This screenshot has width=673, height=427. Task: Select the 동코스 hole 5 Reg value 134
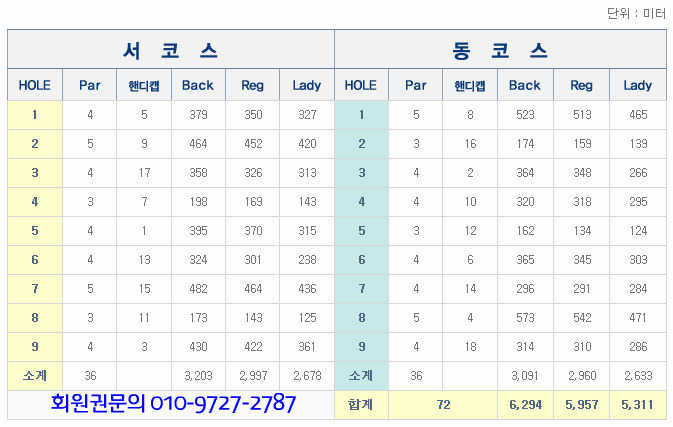click(582, 231)
